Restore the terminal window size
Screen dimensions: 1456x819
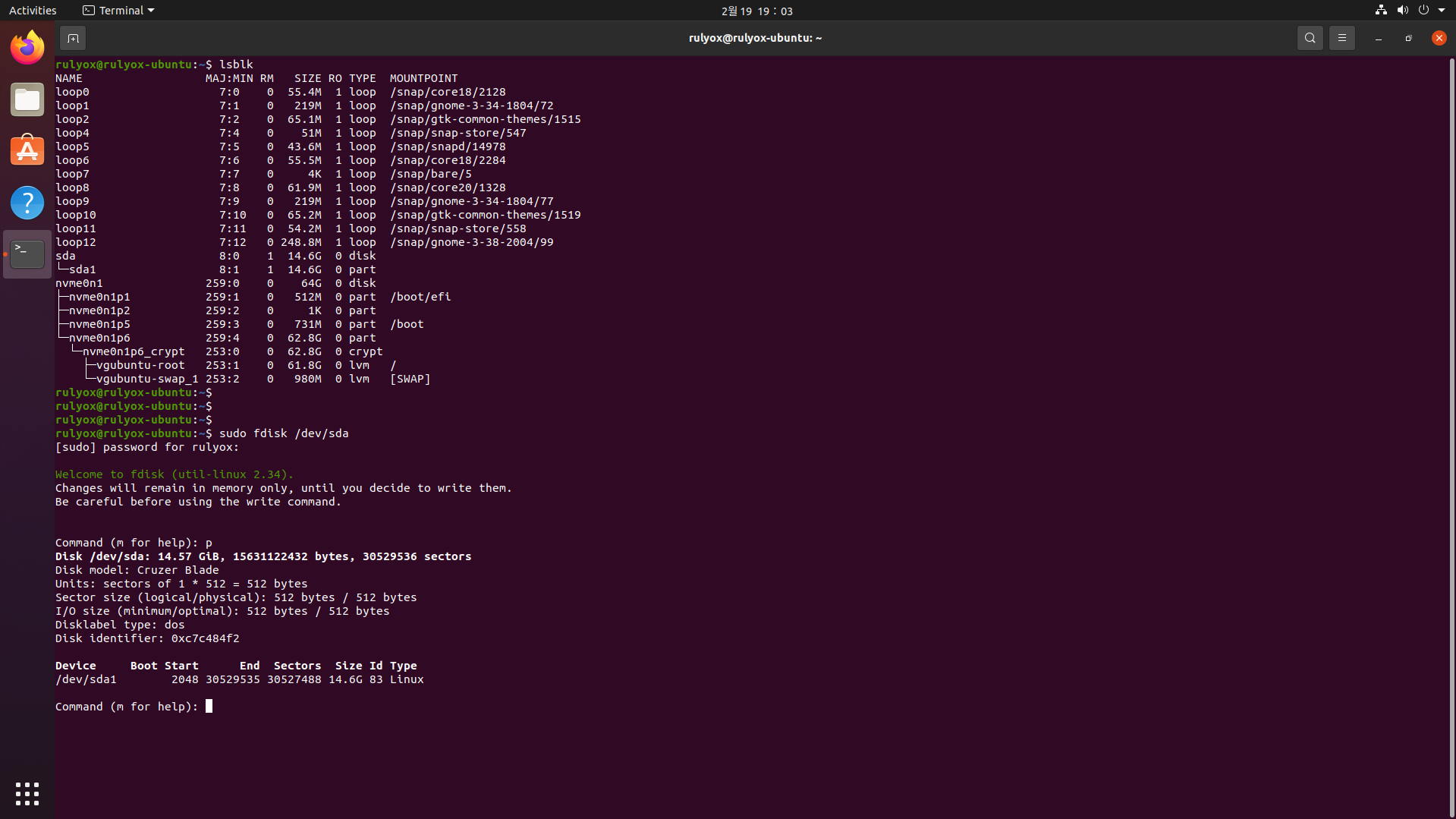[1408, 38]
